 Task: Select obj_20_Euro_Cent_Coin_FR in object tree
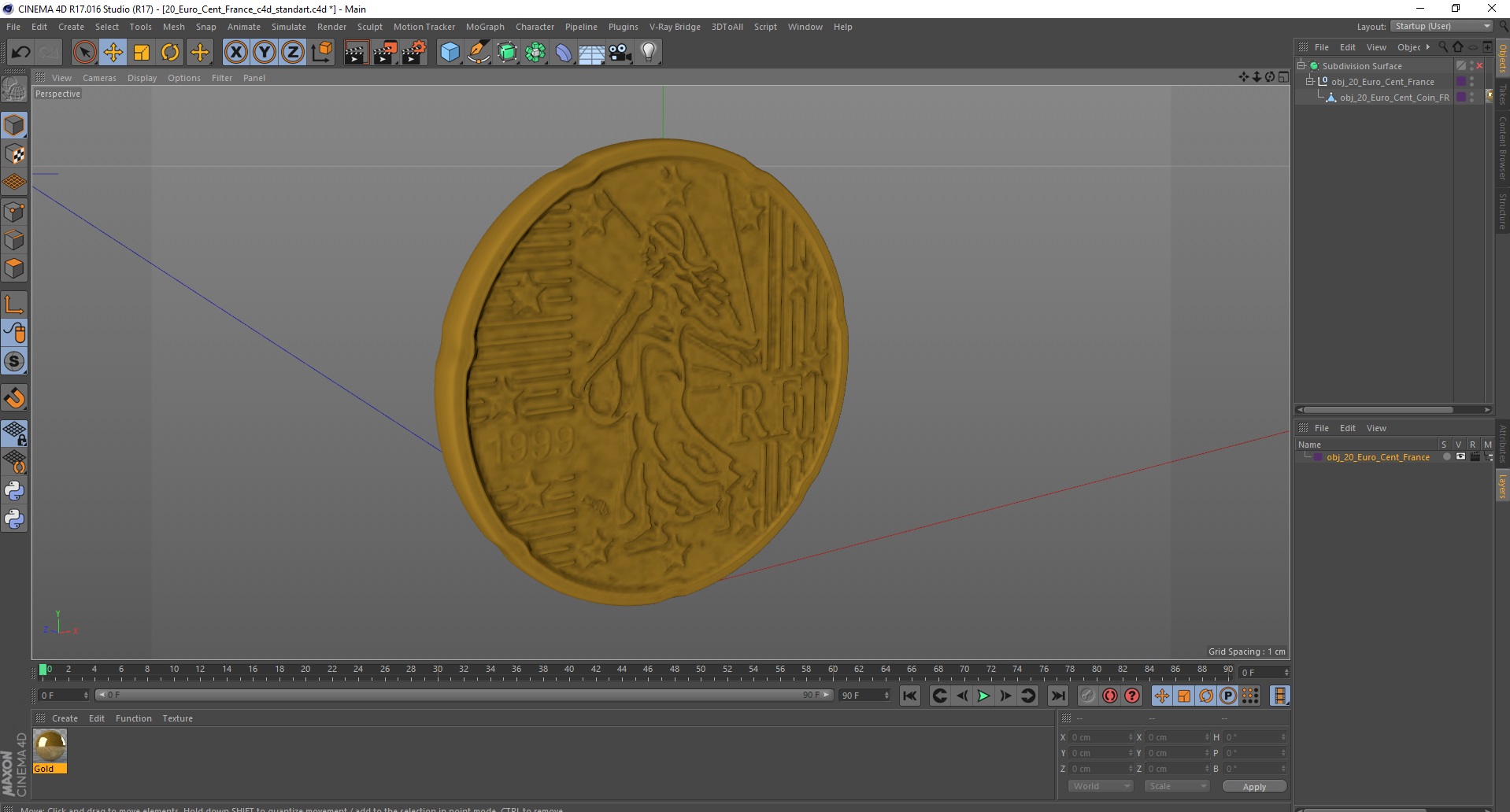[1393, 98]
